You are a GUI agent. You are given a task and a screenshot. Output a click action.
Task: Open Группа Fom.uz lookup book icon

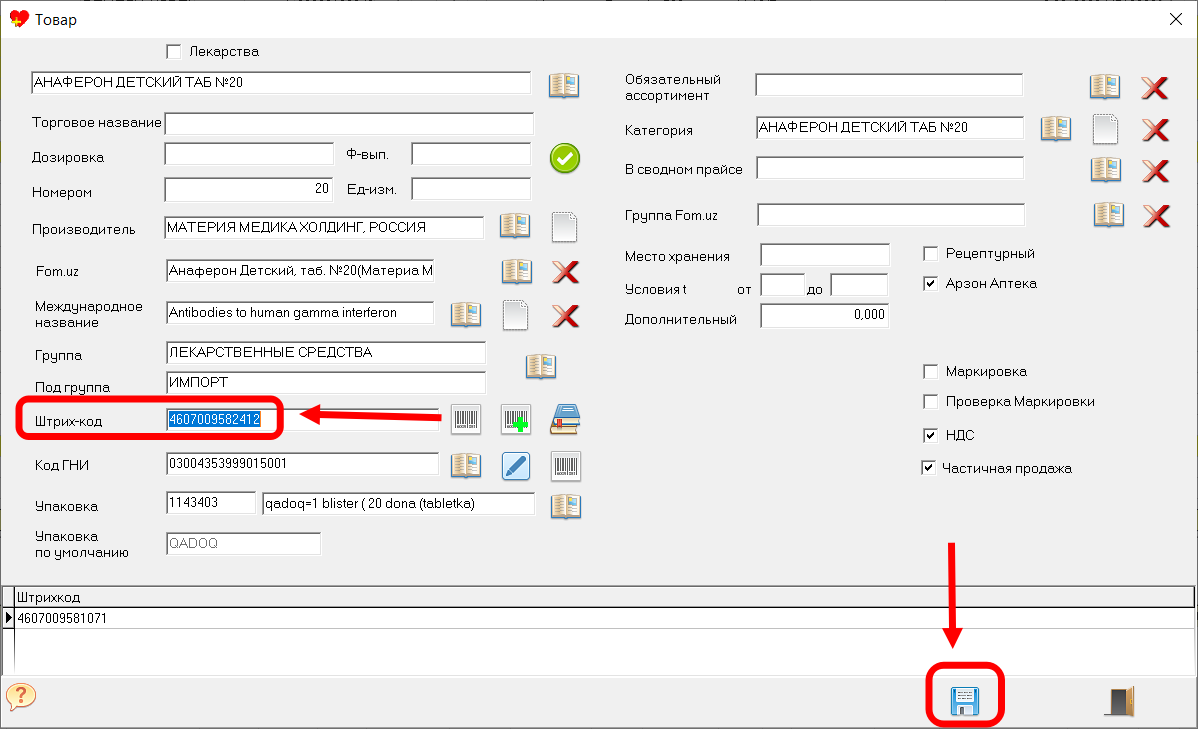point(1109,215)
